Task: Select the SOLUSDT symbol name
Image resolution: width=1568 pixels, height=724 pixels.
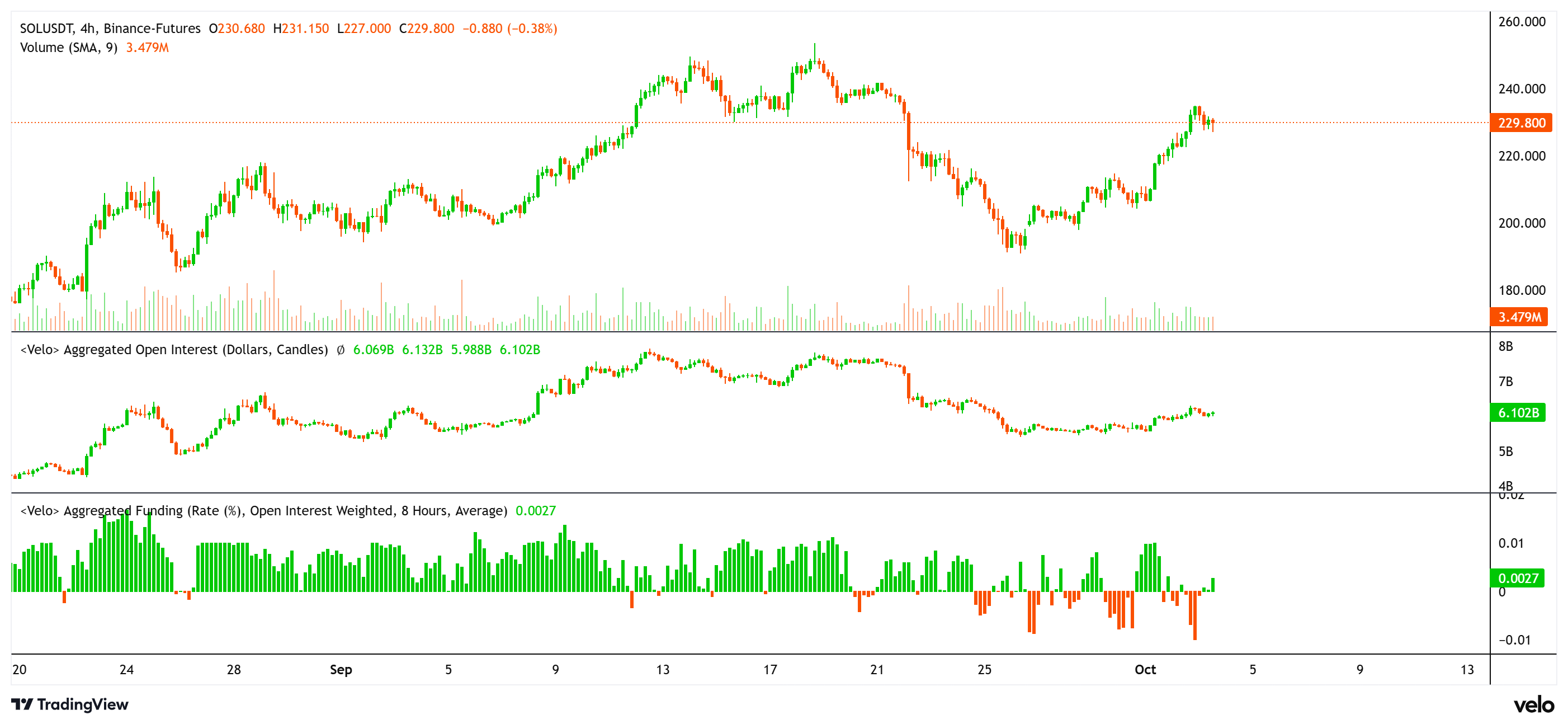Action: 48,28
